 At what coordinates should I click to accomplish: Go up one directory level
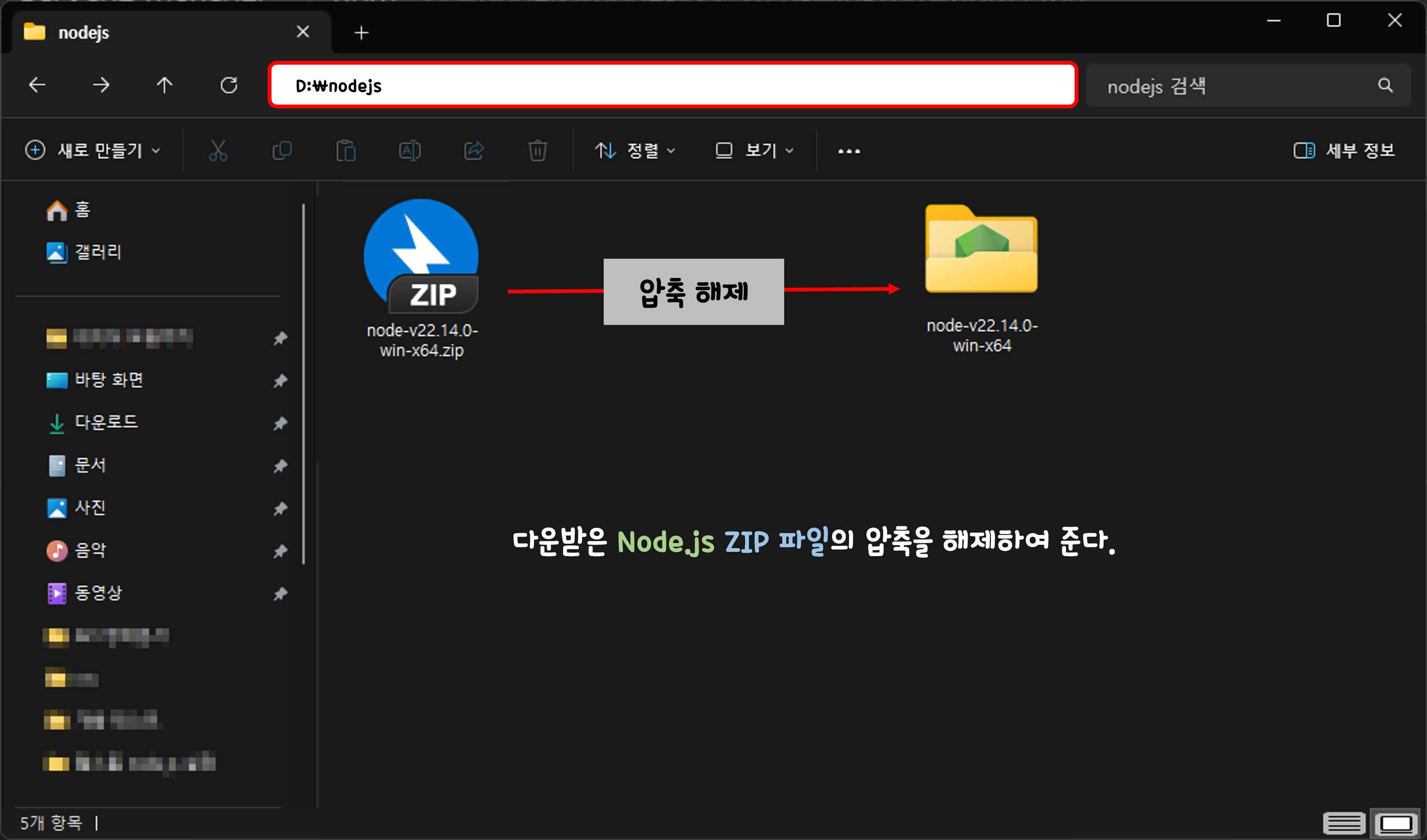pyautogui.click(x=165, y=86)
